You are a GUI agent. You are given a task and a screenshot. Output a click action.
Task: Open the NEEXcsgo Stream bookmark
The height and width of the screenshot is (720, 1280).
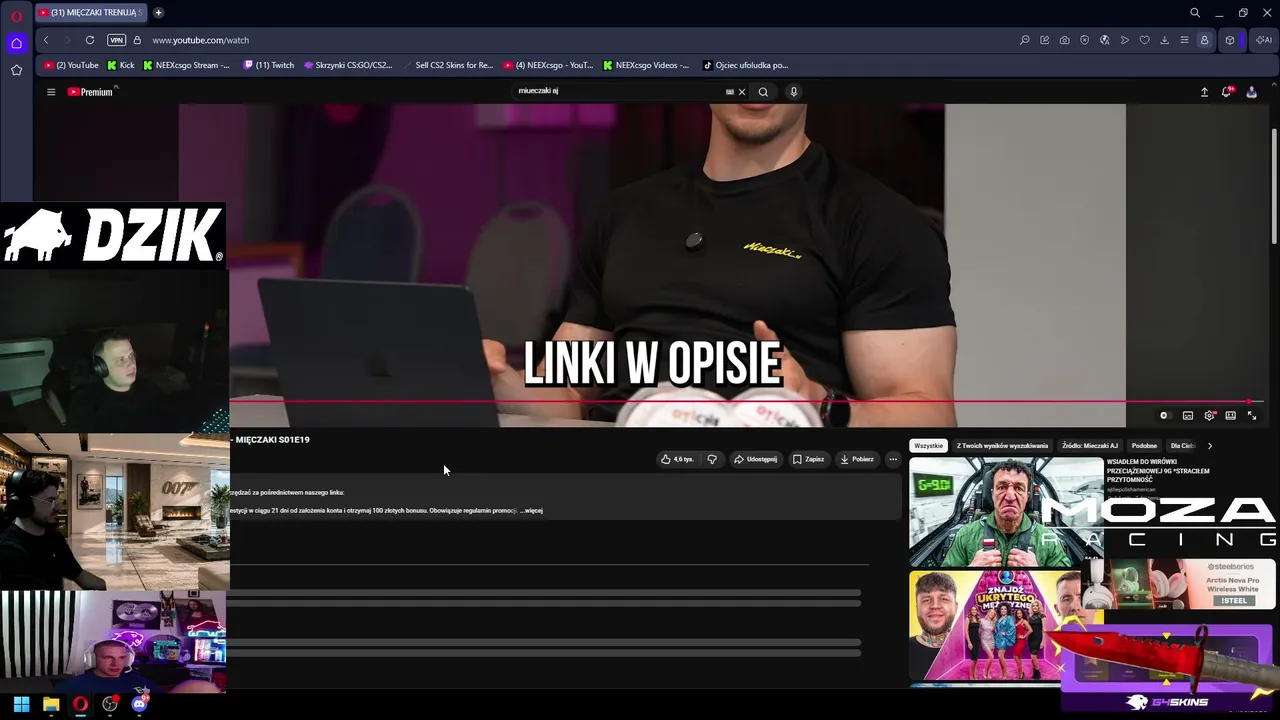click(187, 65)
